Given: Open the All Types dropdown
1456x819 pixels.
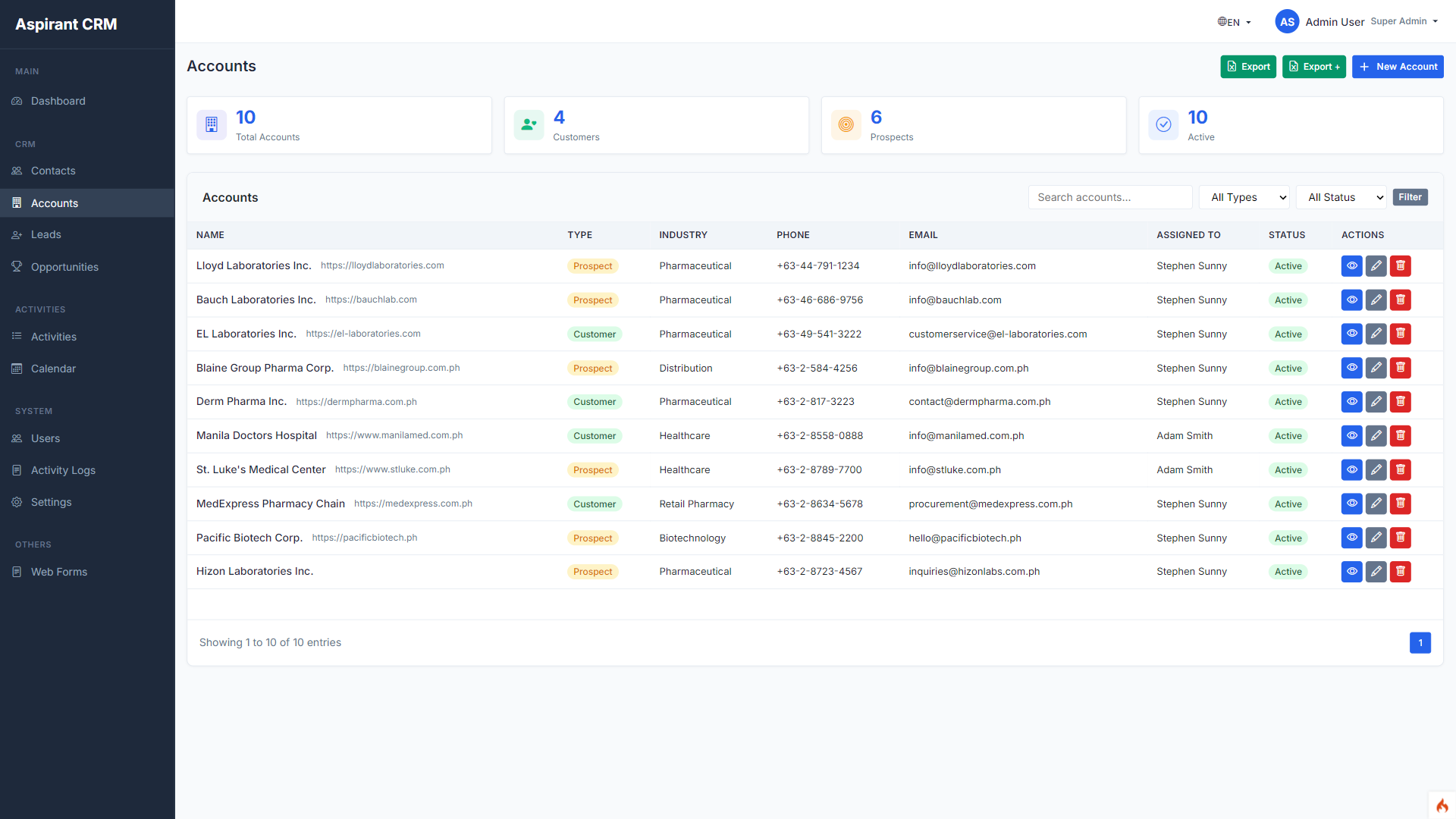Looking at the screenshot, I should [1243, 197].
